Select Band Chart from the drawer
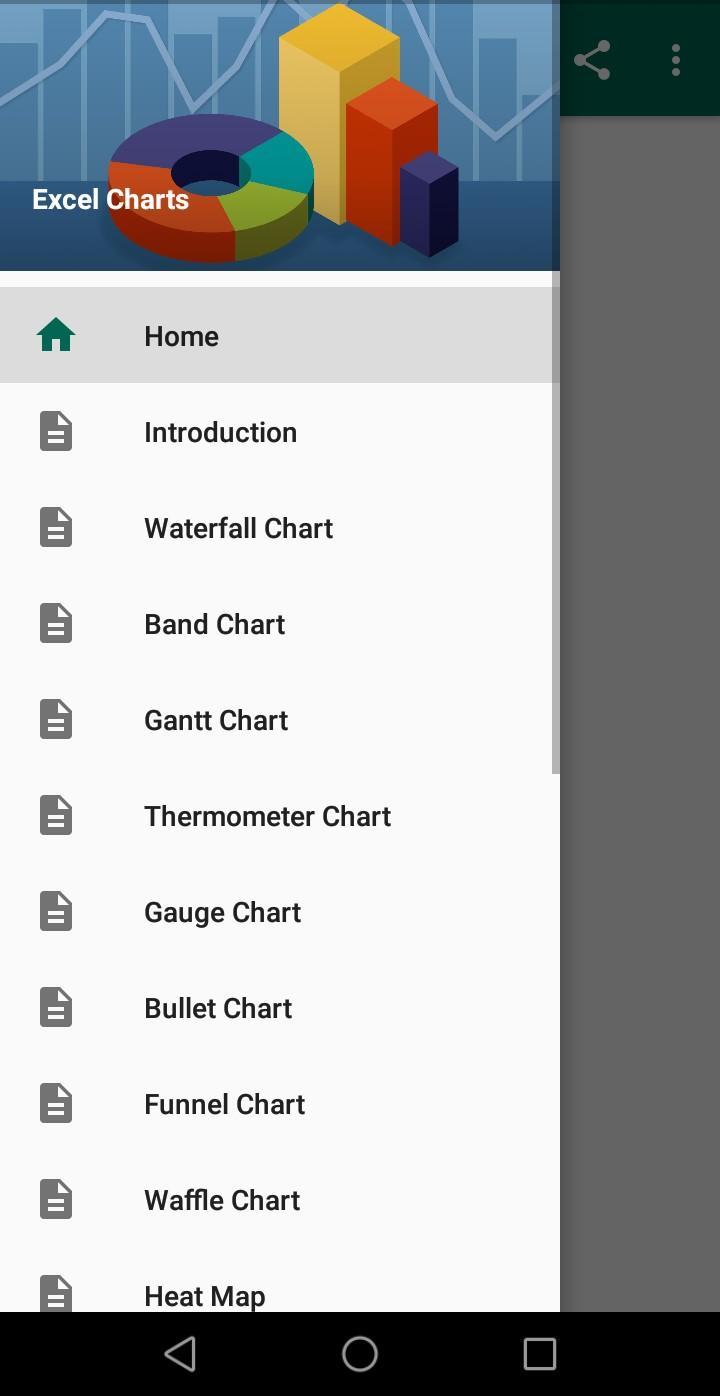Screen dimensions: 720x1396 [215, 624]
